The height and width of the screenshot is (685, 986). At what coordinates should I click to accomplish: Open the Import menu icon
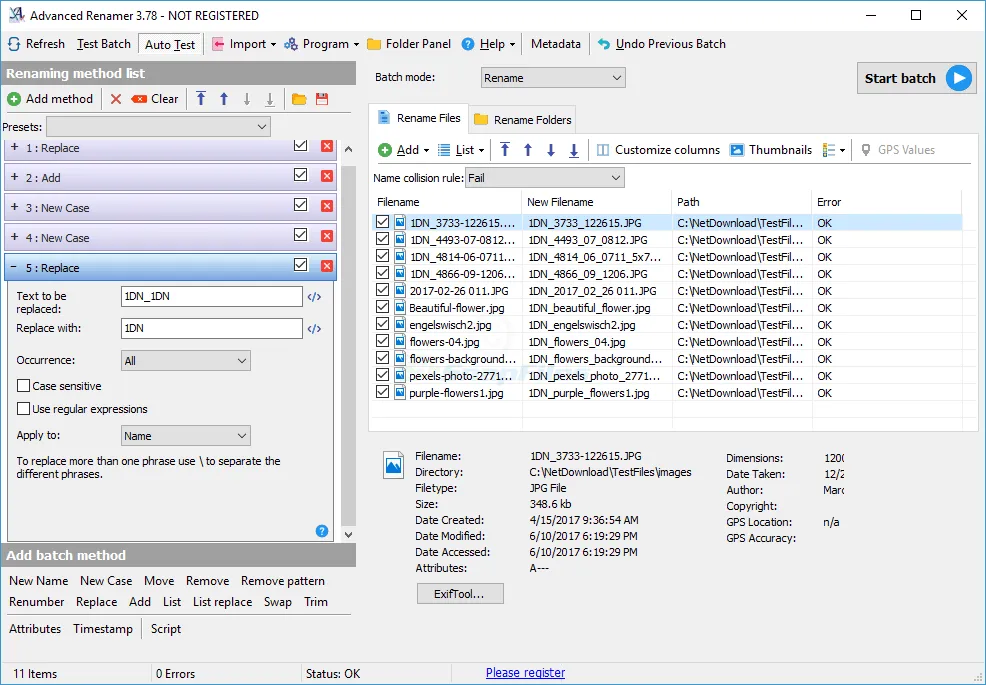click(x=218, y=44)
